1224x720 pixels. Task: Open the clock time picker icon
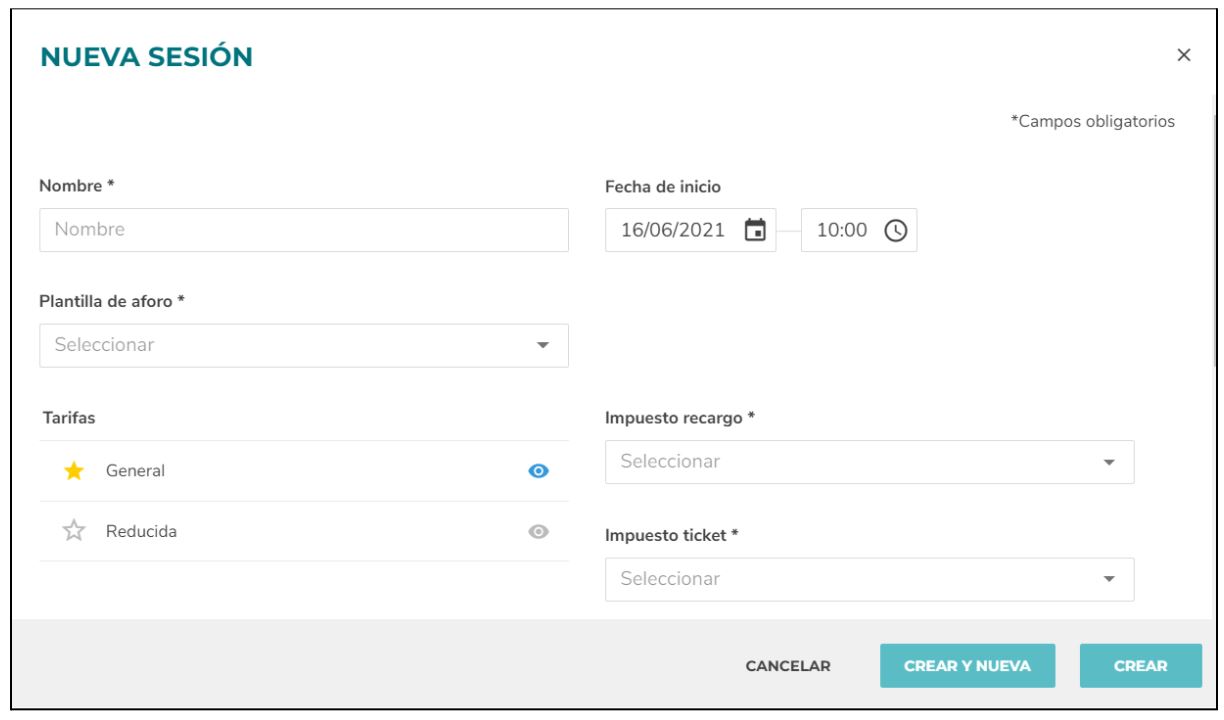pyautogui.click(x=895, y=230)
